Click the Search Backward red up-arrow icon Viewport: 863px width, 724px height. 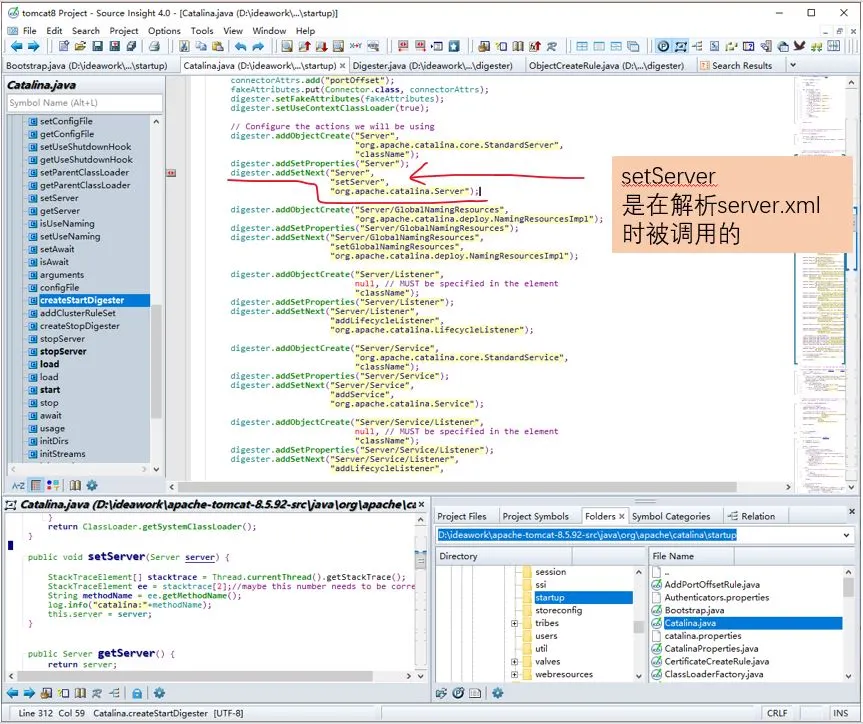pyautogui.click(x=304, y=46)
